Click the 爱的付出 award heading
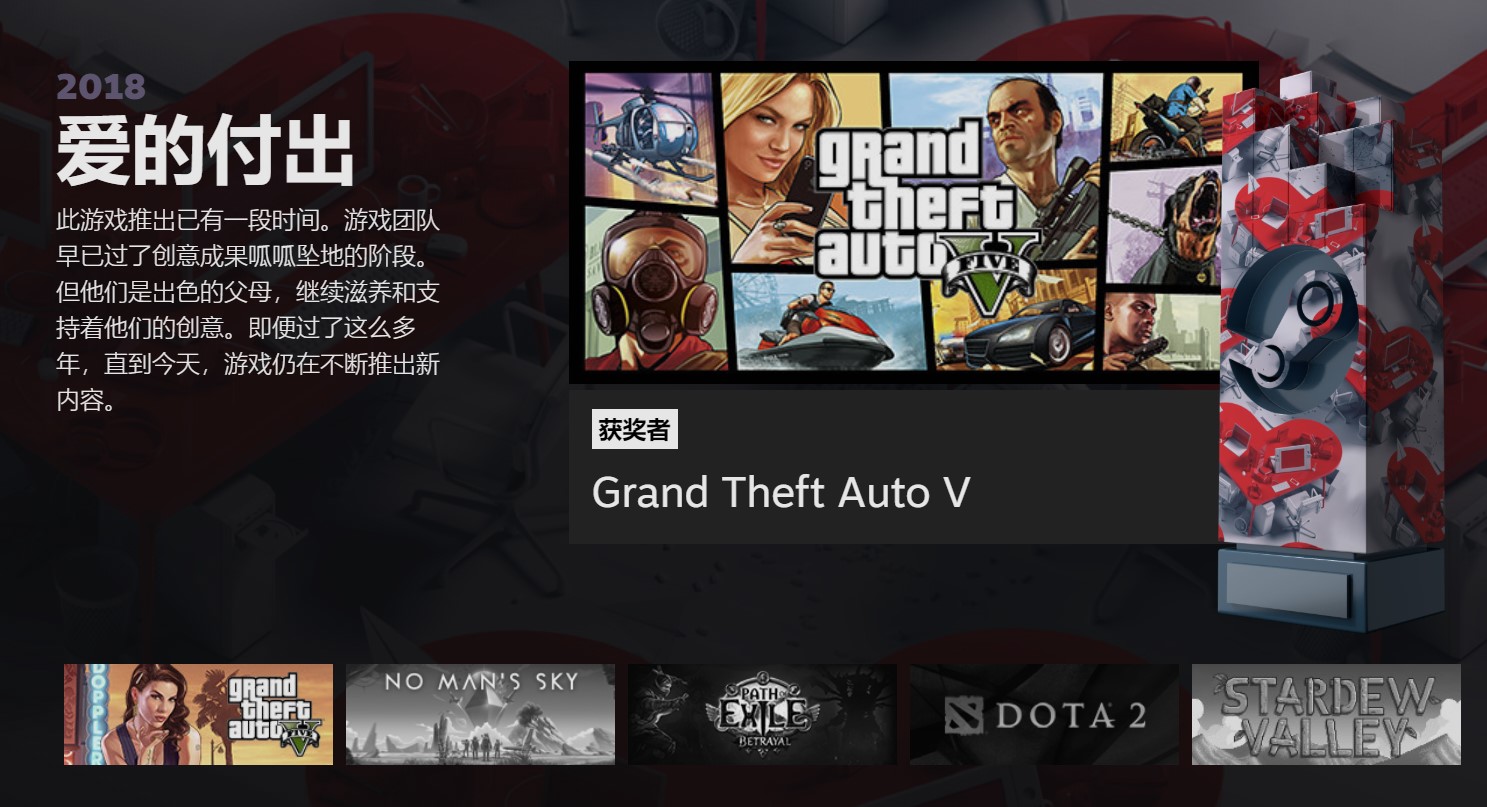1487x807 pixels. pos(205,151)
